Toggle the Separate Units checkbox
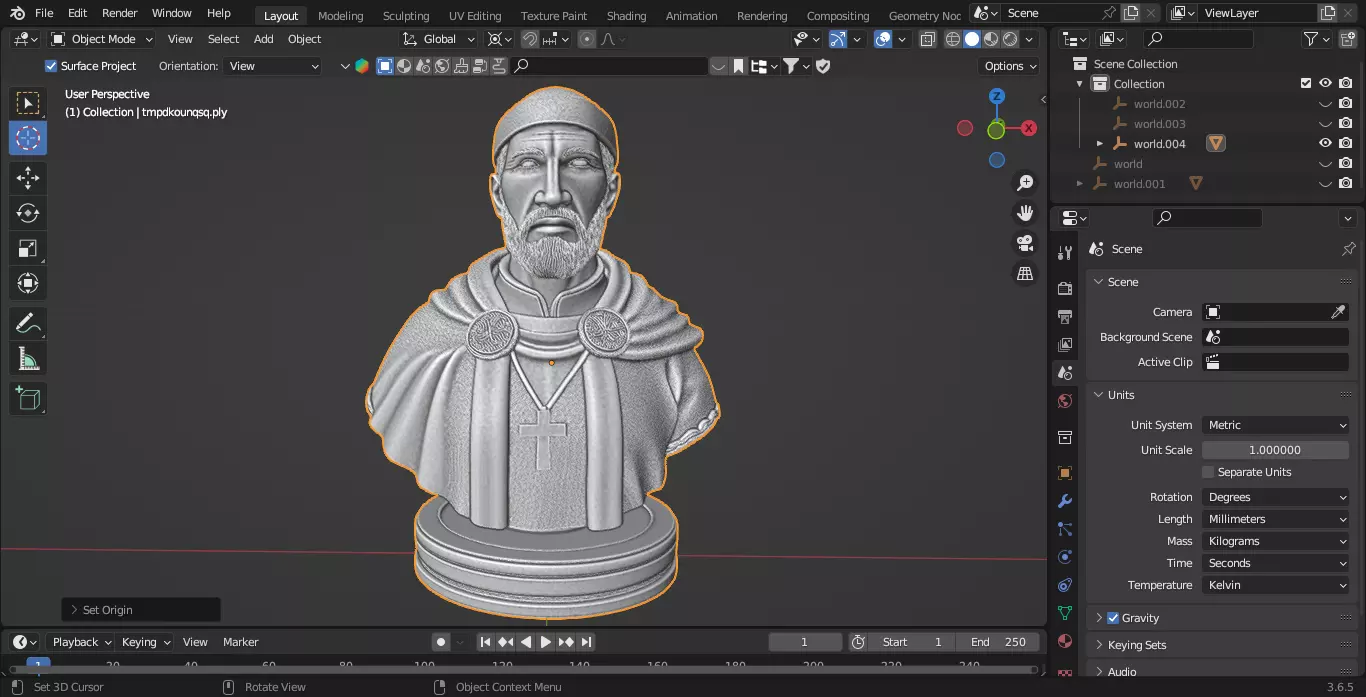This screenshot has width=1366, height=697. tap(1208, 472)
